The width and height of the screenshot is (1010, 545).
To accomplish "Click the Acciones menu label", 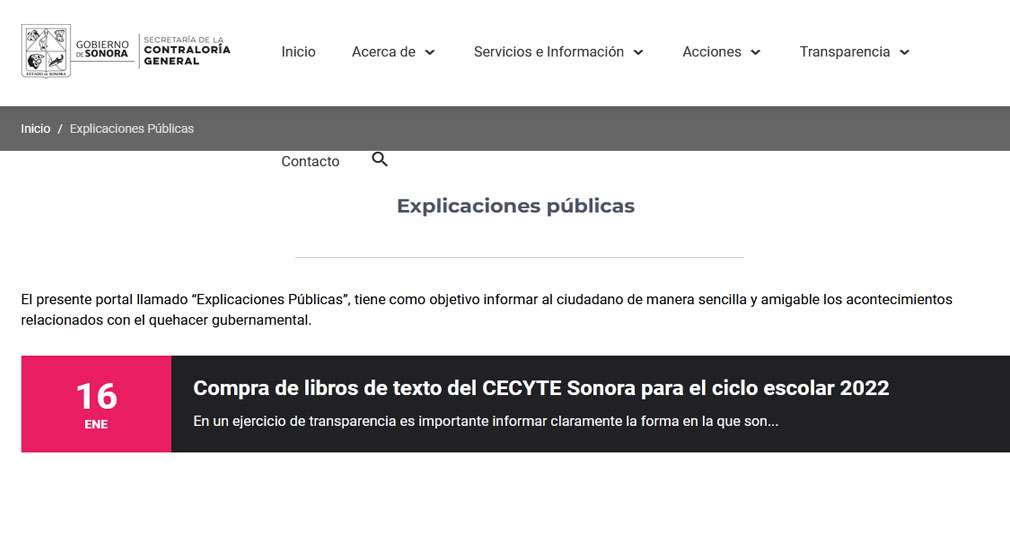I will click(711, 52).
